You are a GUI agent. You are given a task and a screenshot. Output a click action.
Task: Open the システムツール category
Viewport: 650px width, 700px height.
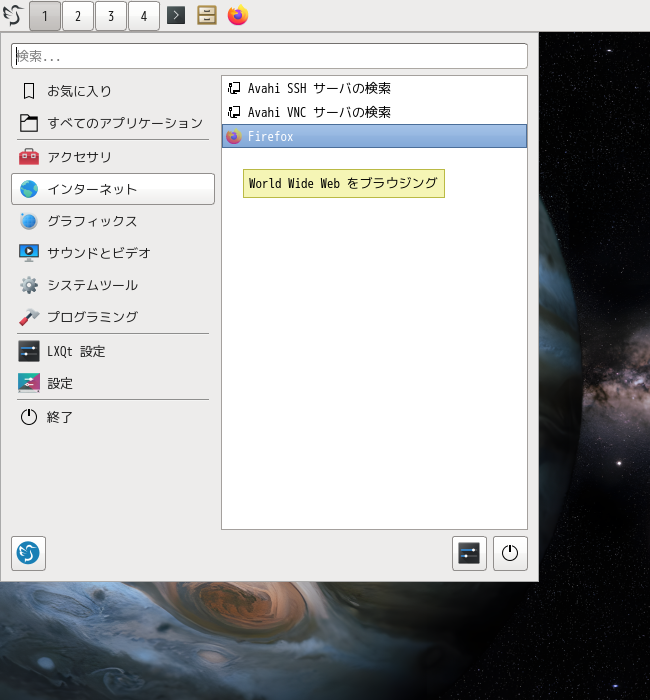pyautogui.click(x=113, y=285)
